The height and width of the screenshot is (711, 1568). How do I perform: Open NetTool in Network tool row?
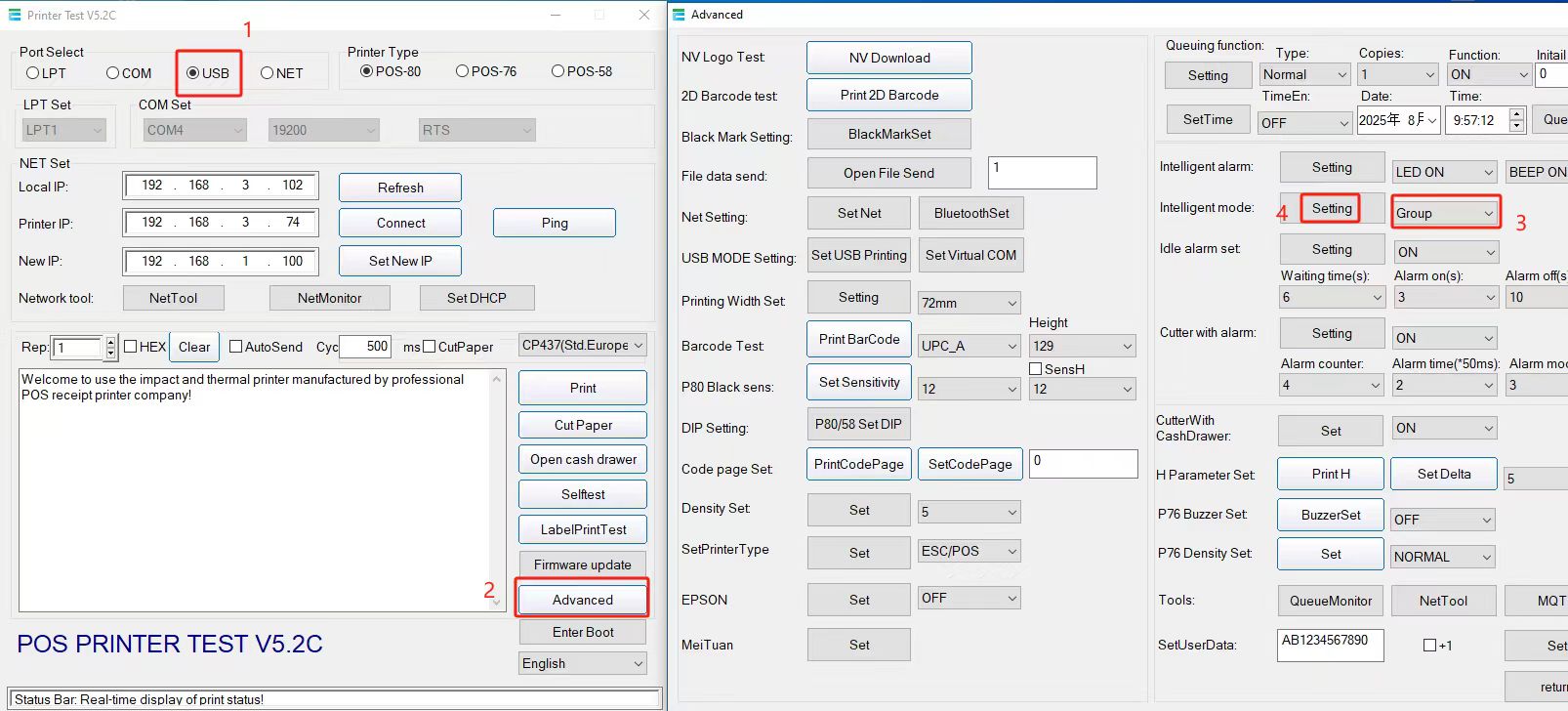(x=174, y=298)
